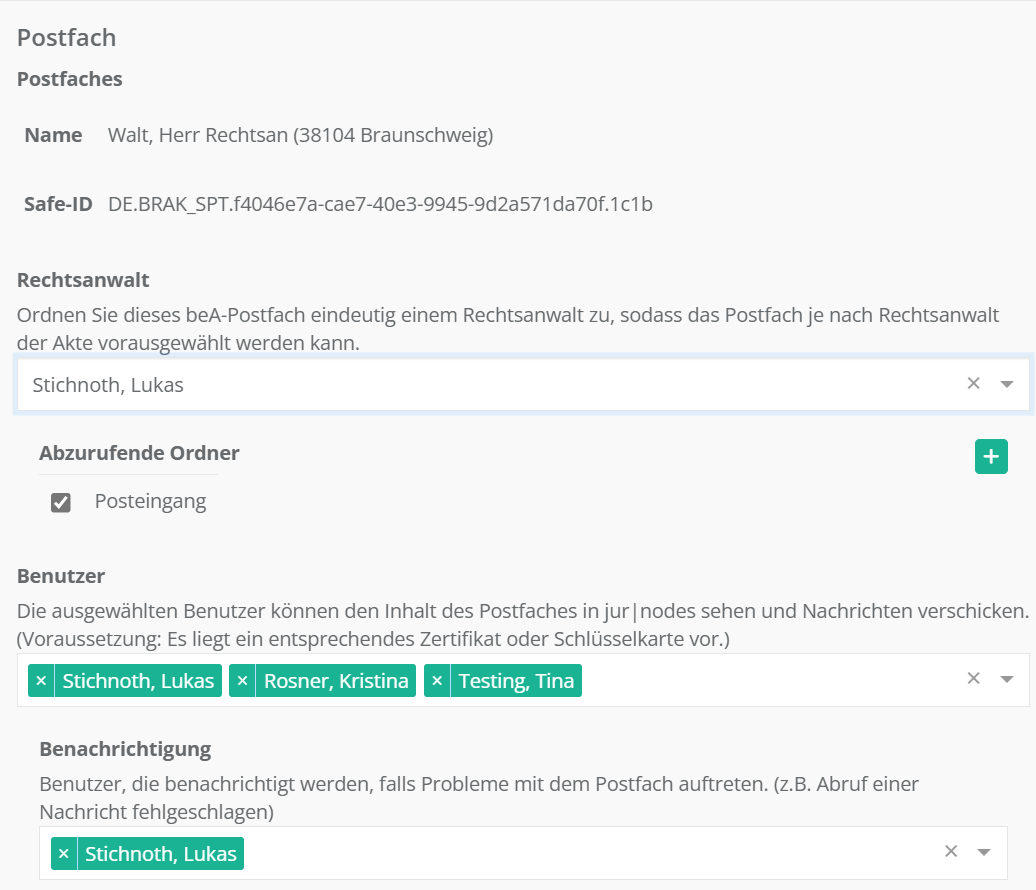Clear the selected Rechtsanwalt with X icon

click(x=973, y=384)
